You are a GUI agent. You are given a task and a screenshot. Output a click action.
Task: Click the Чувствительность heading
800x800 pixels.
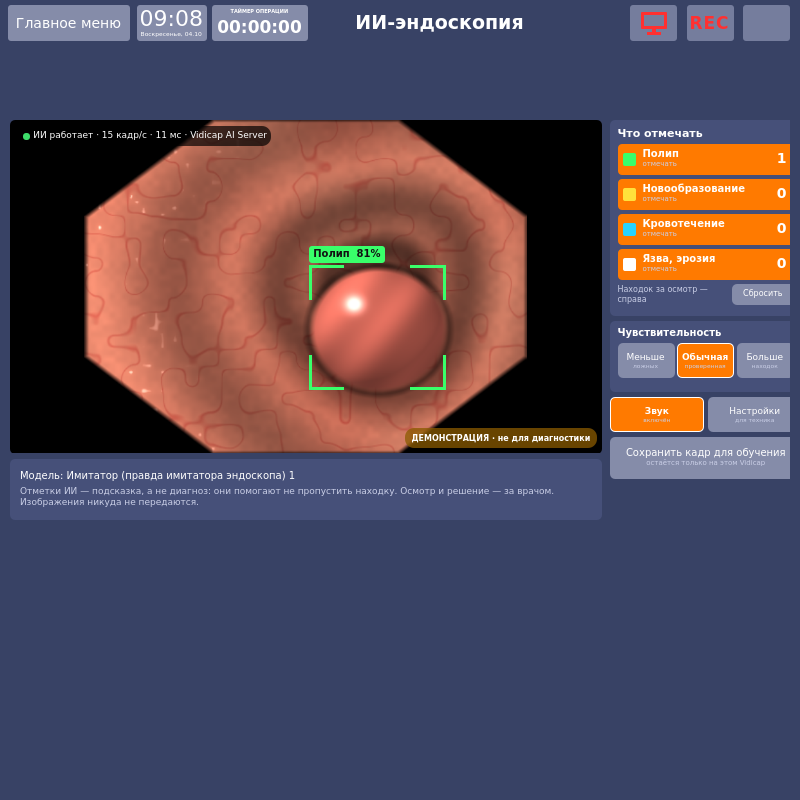(669, 332)
